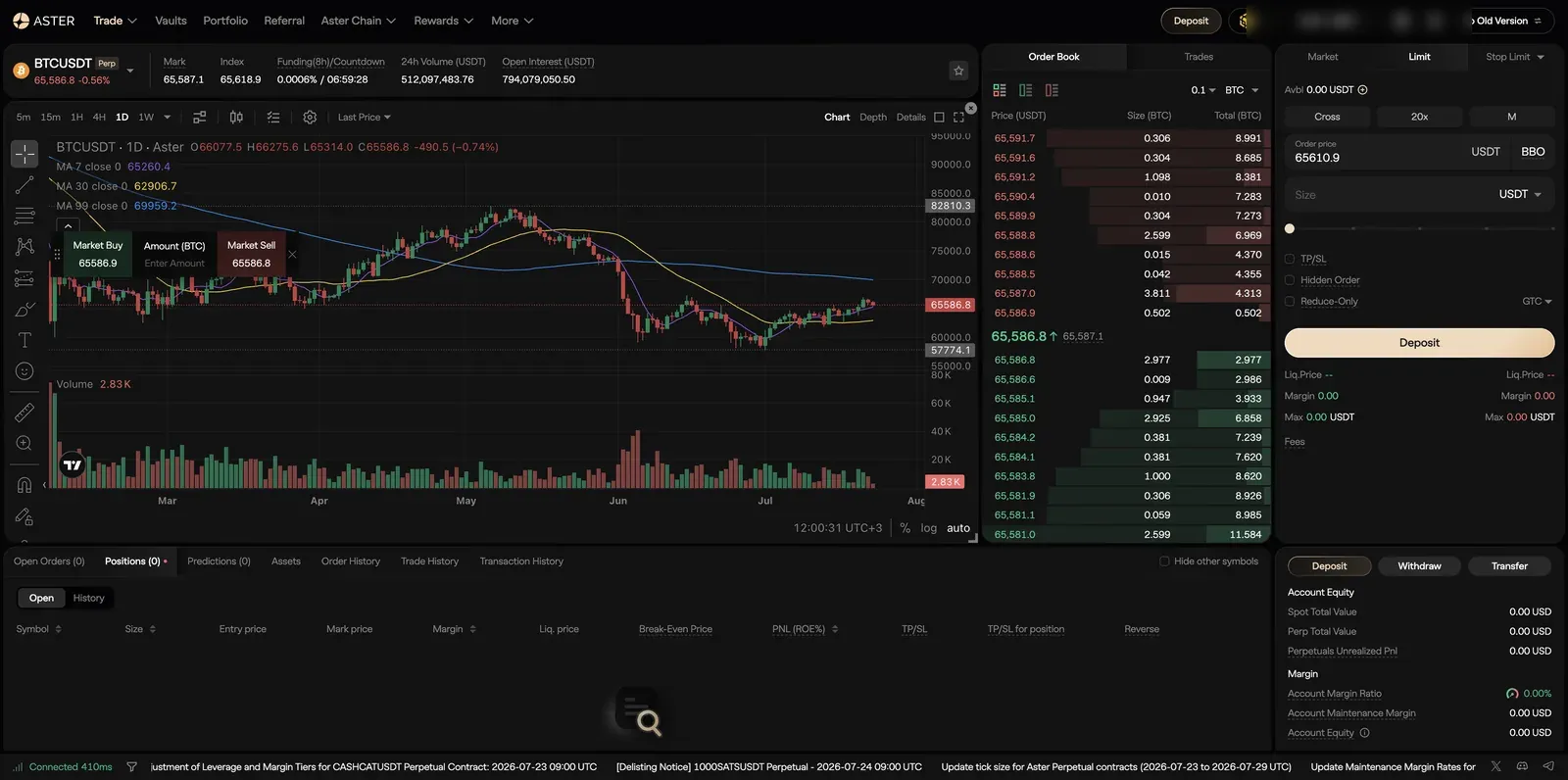Toggle auto scale on chart
Viewport: 1568px width, 780px height.
958,528
